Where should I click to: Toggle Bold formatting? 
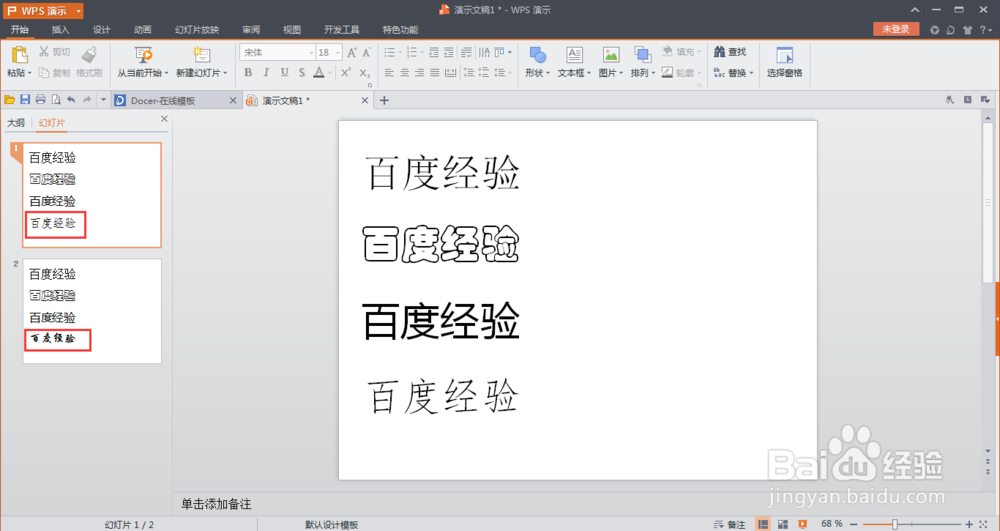(x=248, y=73)
